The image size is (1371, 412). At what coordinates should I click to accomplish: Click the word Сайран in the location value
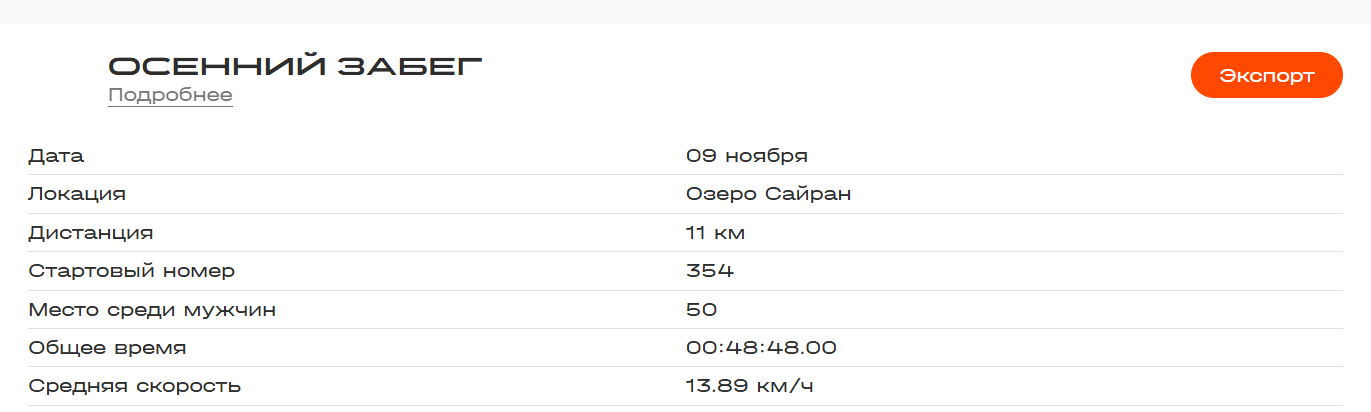[808, 194]
